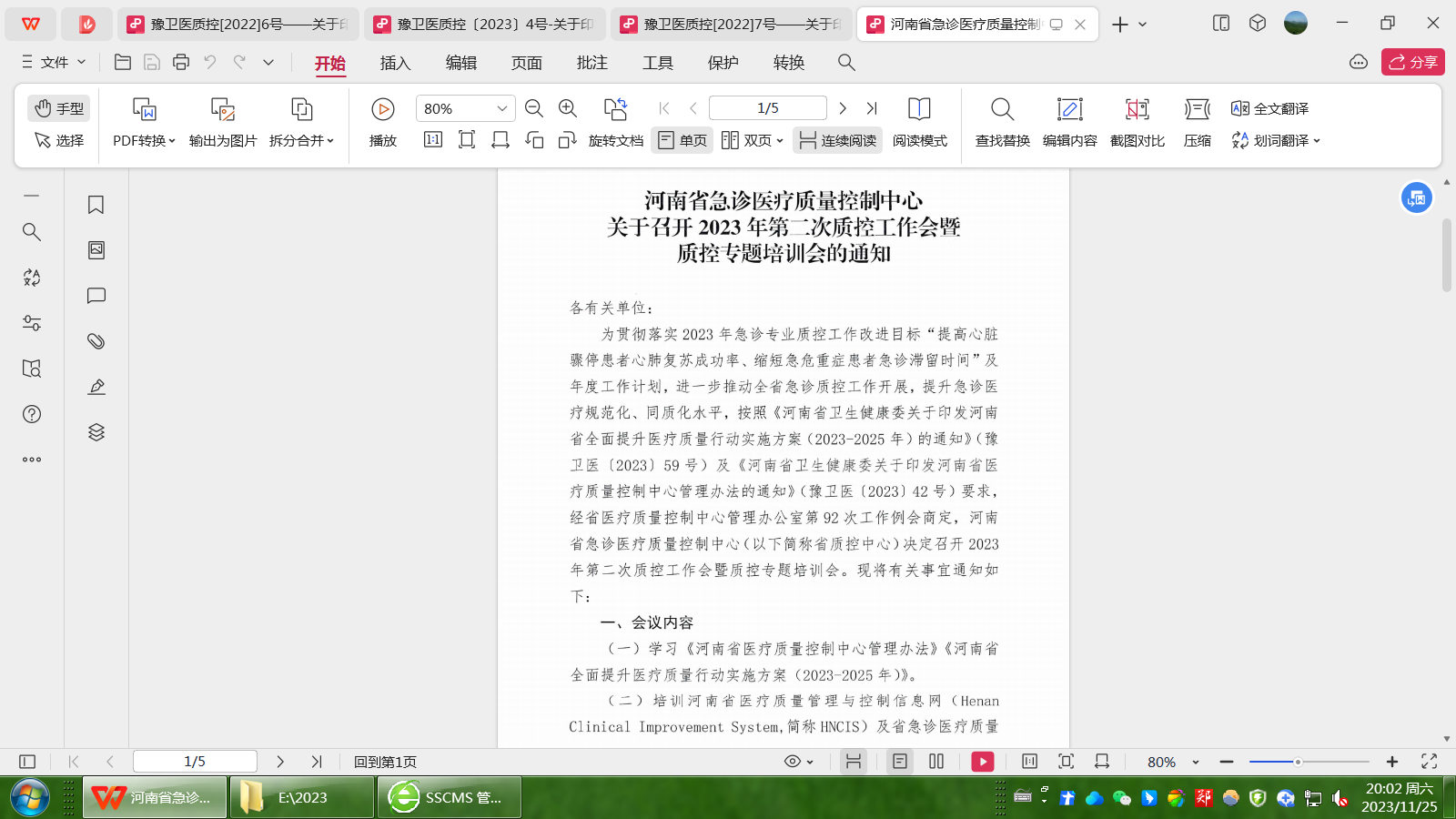Switch to 编辑 ribbon tab

pyautogui.click(x=460, y=62)
